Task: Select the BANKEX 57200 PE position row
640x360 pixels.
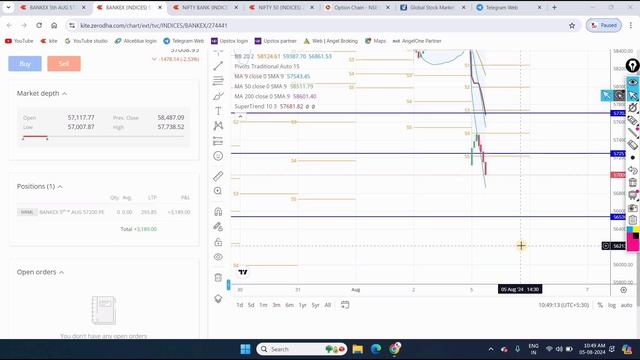Action: (x=104, y=212)
